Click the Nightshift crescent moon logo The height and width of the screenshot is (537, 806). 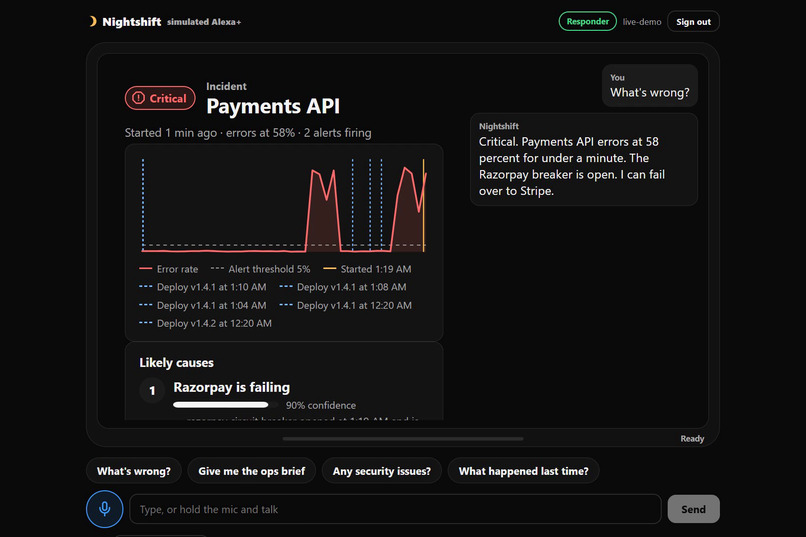click(x=93, y=22)
